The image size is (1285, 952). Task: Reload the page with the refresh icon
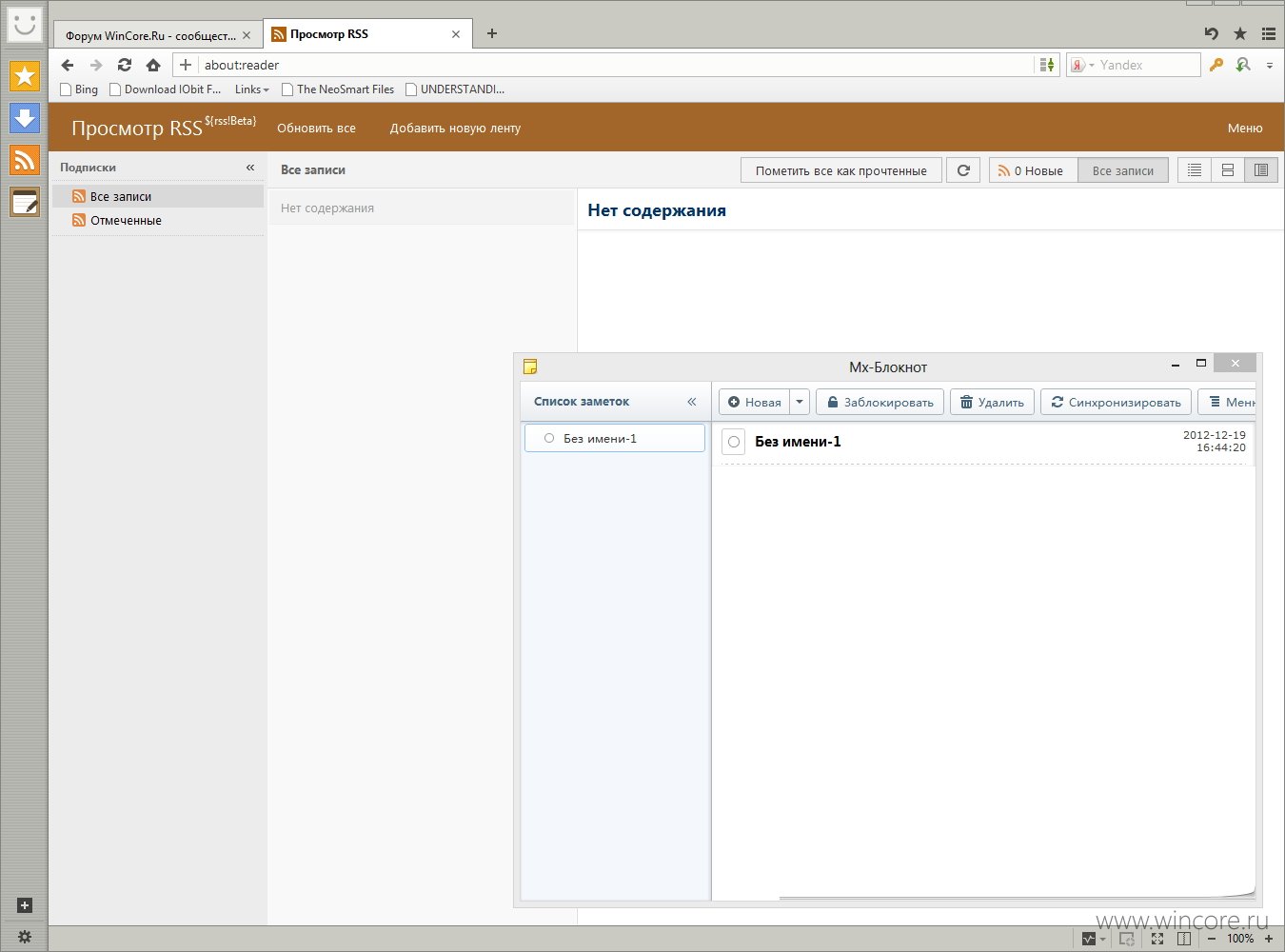(125, 65)
